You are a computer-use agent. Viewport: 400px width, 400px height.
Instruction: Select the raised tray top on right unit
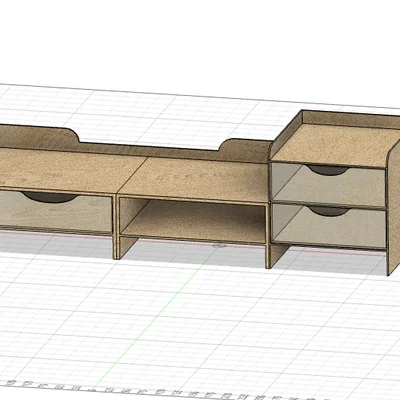point(337,145)
